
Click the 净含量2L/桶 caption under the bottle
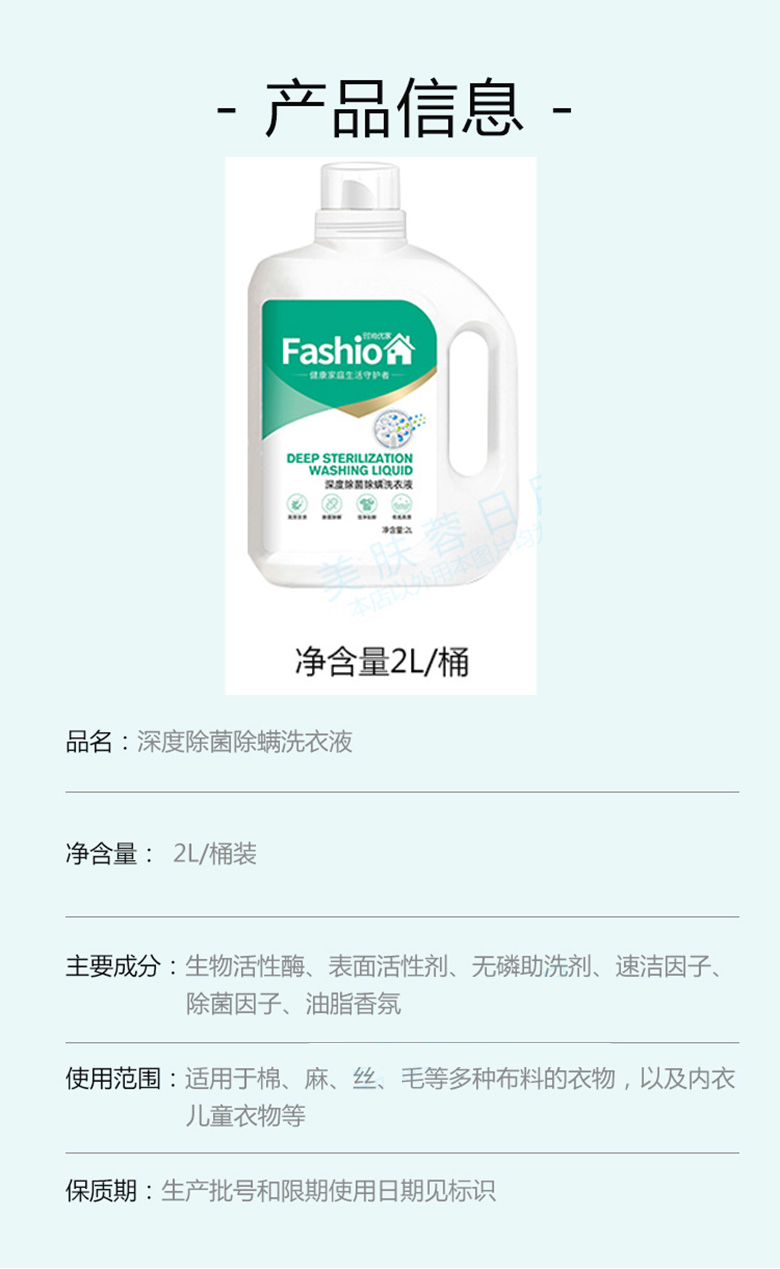tap(381, 661)
